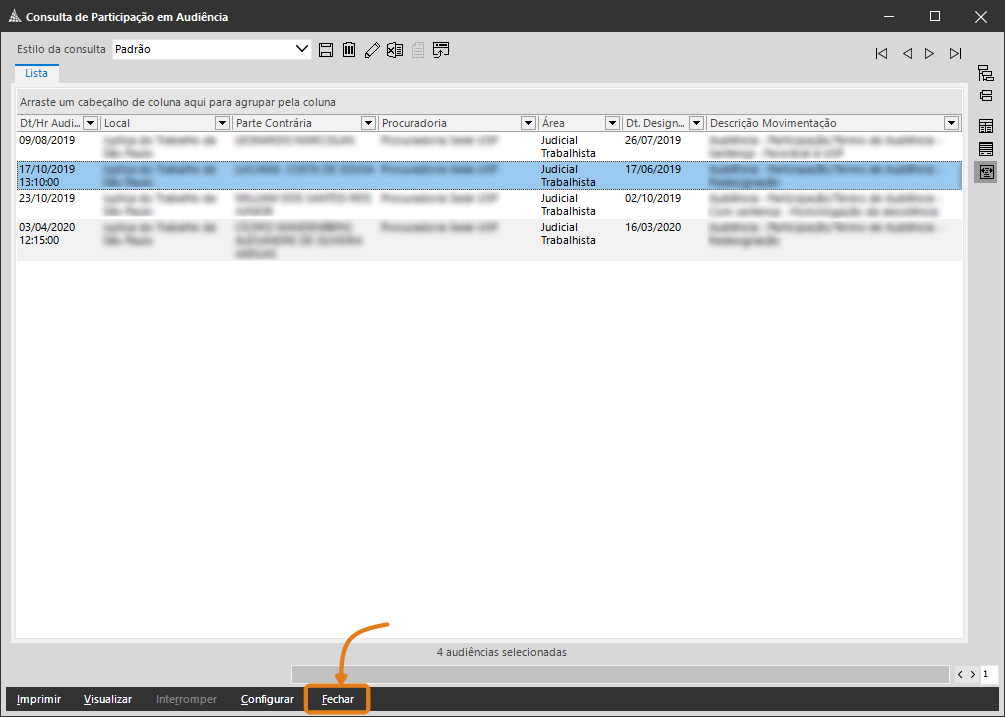
Task: Click the Fechar button
Action: coord(338,699)
